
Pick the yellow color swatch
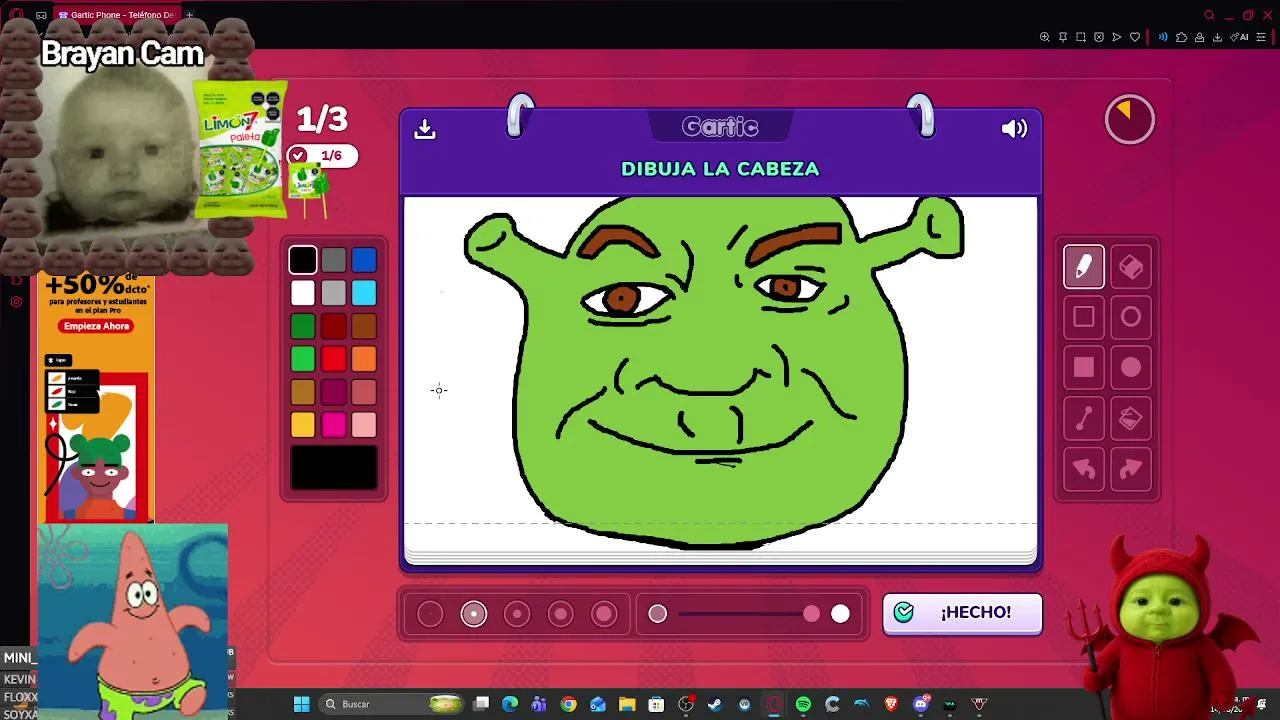303,425
